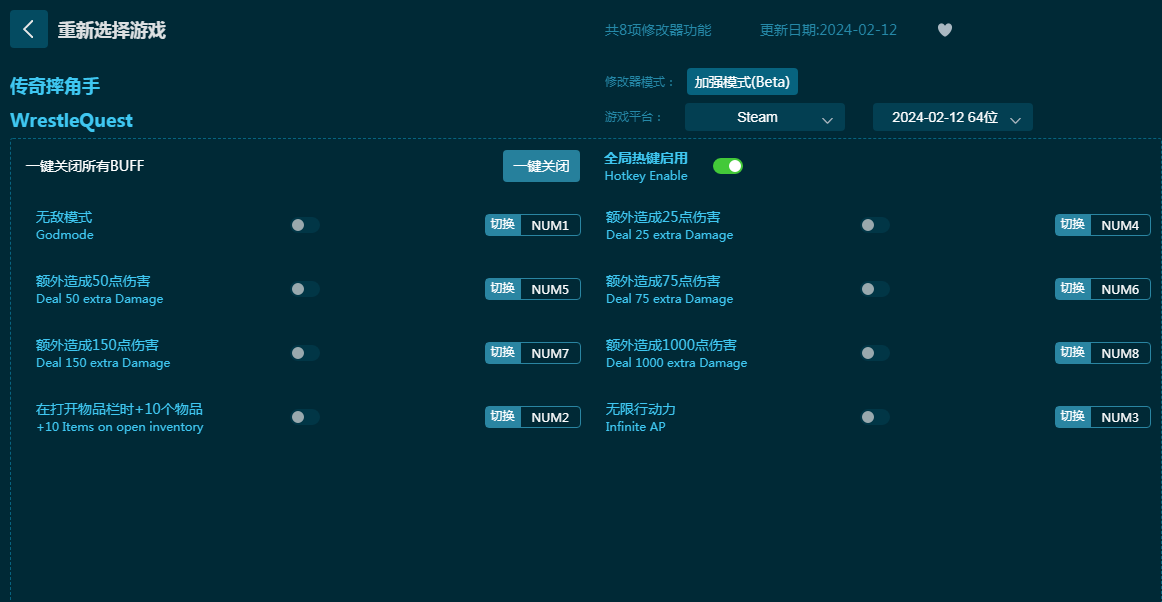Enable +10 Items on open inventory
This screenshot has width=1162, height=602.
[305, 417]
